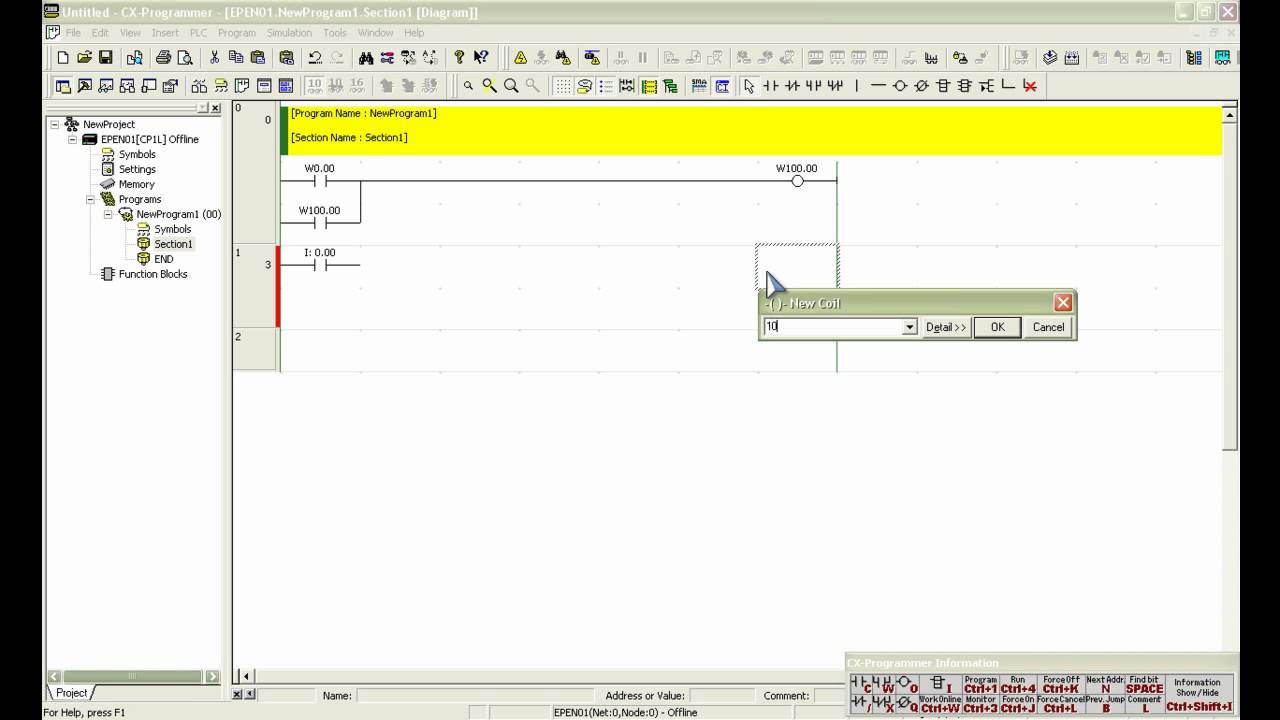Open the Help menu
This screenshot has height=720, width=1280.
point(414,33)
